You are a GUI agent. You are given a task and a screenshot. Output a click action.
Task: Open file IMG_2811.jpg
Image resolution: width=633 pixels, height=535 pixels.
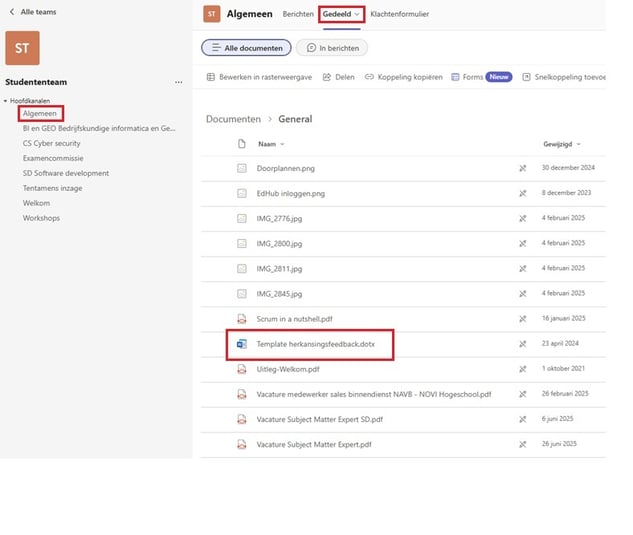(279, 269)
